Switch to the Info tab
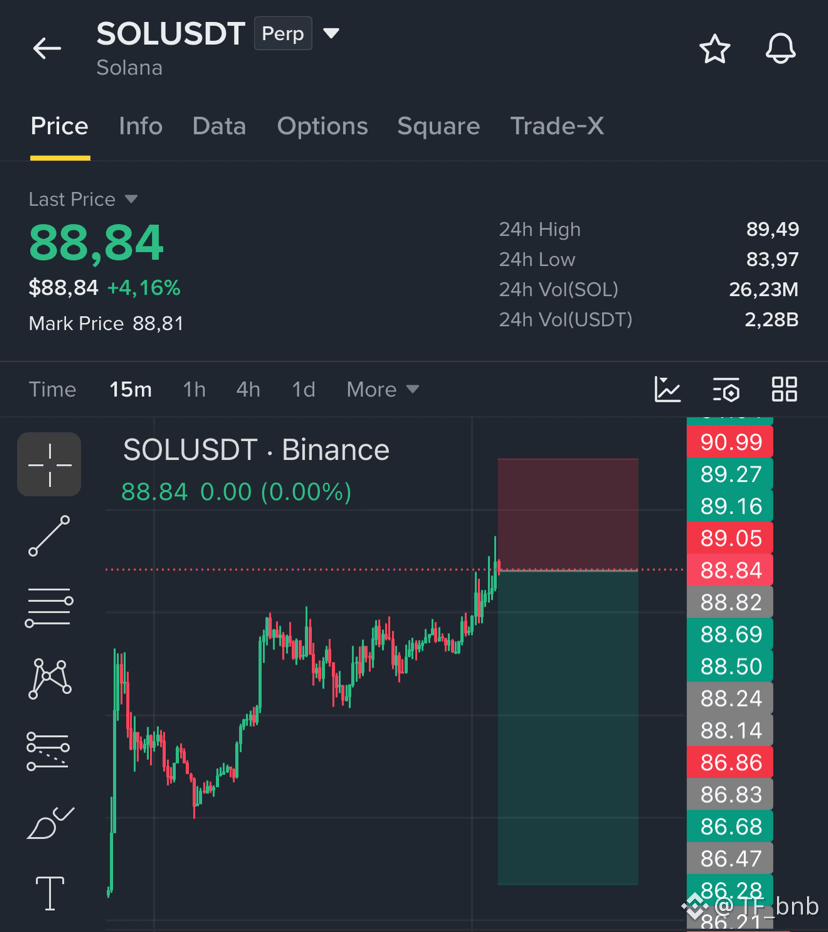 (x=140, y=126)
